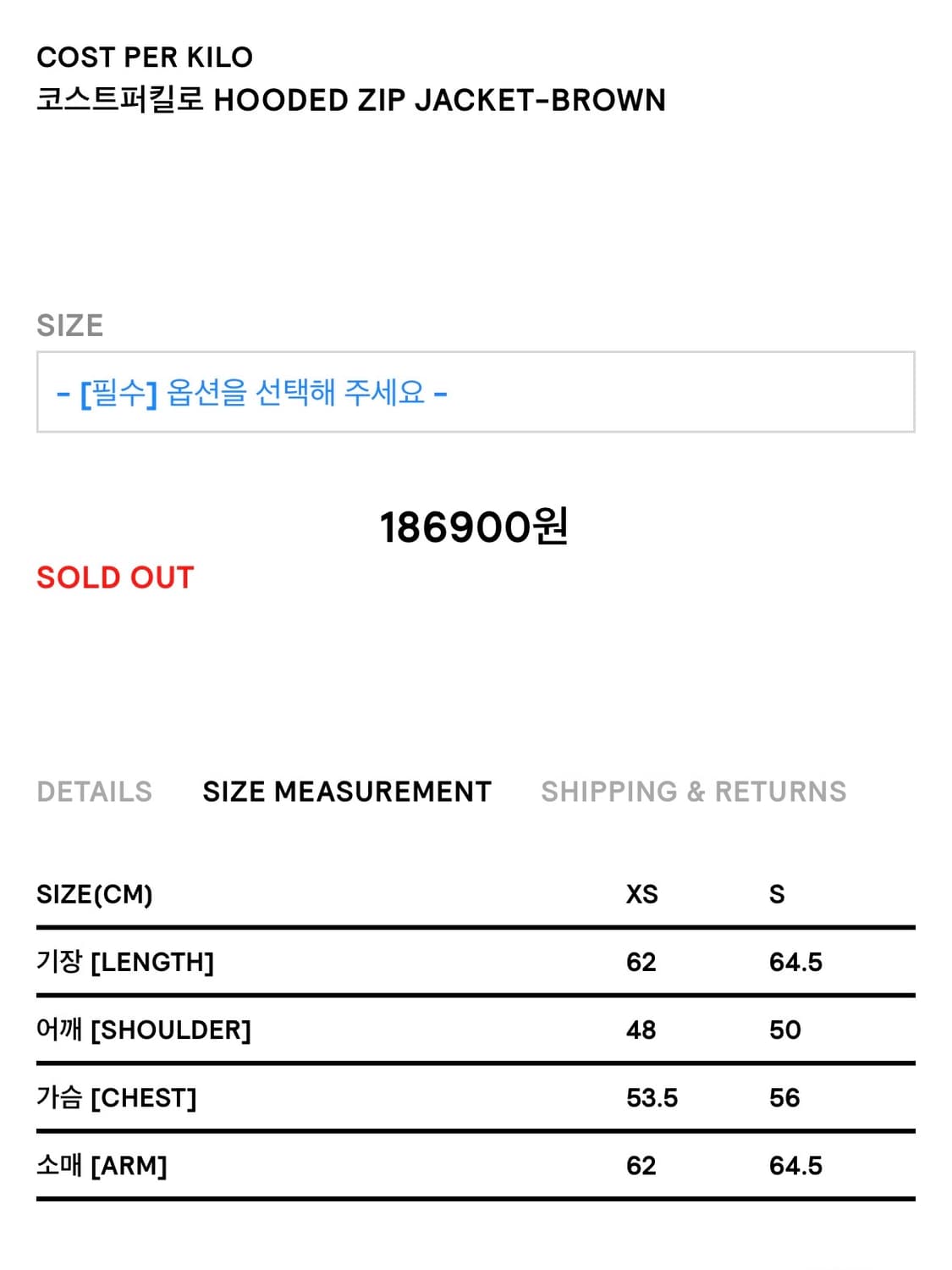Click the SOLD OUT label

[x=113, y=577]
